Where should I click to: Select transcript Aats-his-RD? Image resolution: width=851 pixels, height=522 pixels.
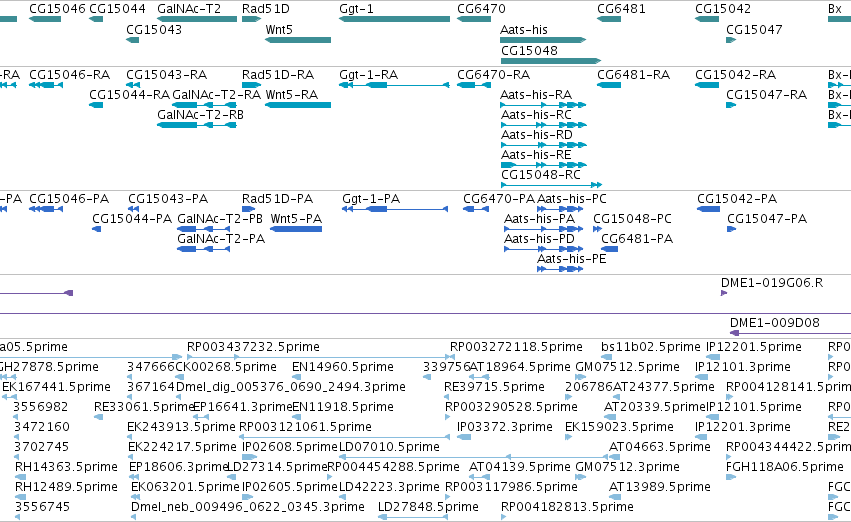(x=536, y=135)
